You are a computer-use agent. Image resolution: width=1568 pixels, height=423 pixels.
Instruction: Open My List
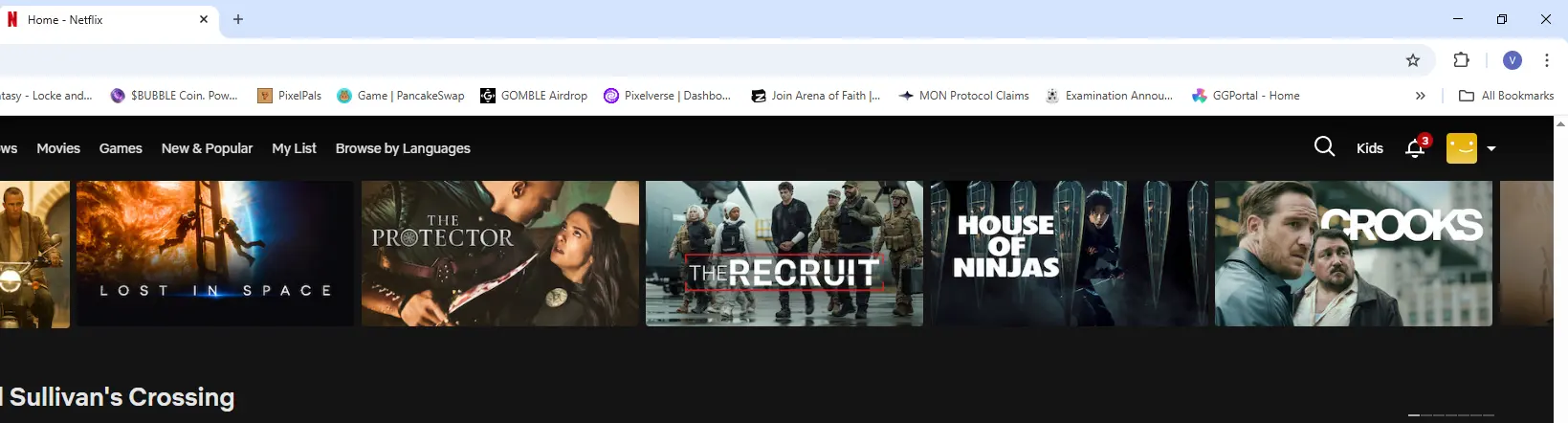coord(294,148)
